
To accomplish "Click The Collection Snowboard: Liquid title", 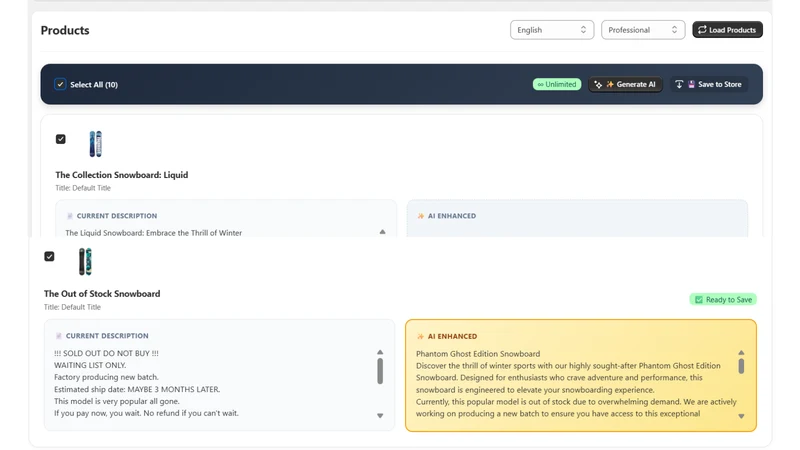I will pyautogui.click(x=121, y=175).
